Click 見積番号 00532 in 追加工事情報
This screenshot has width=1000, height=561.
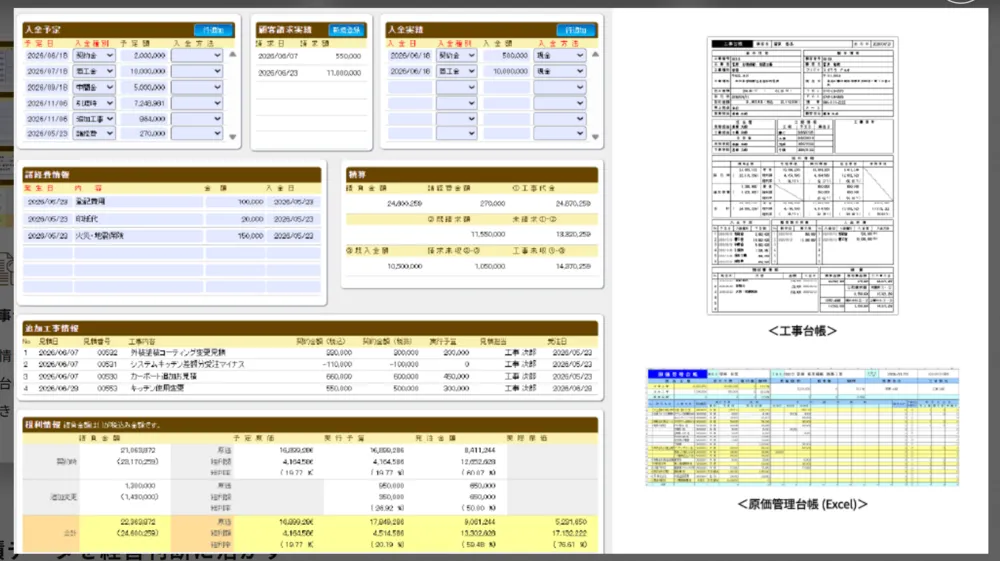coord(107,352)
